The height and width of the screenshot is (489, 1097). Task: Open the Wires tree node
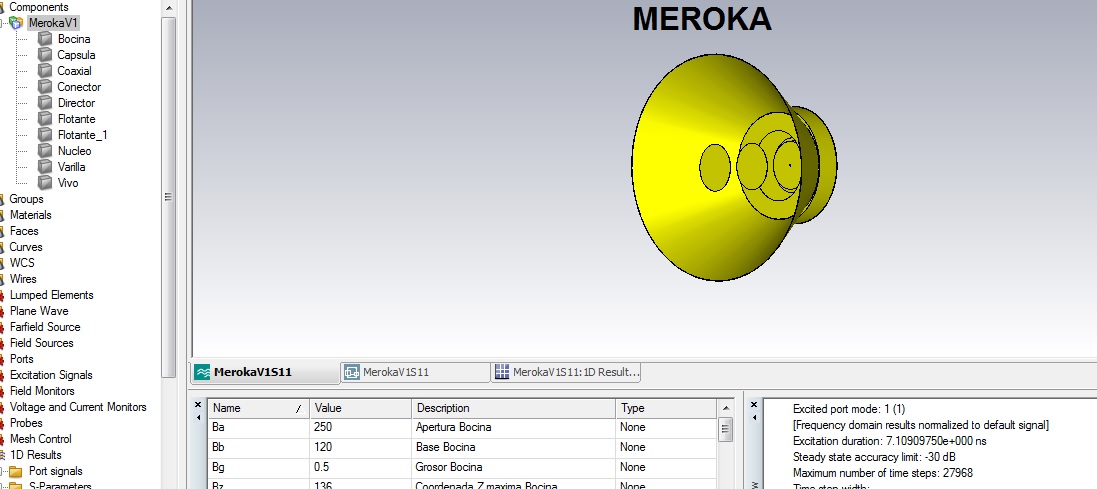click(x=23, y=278)
